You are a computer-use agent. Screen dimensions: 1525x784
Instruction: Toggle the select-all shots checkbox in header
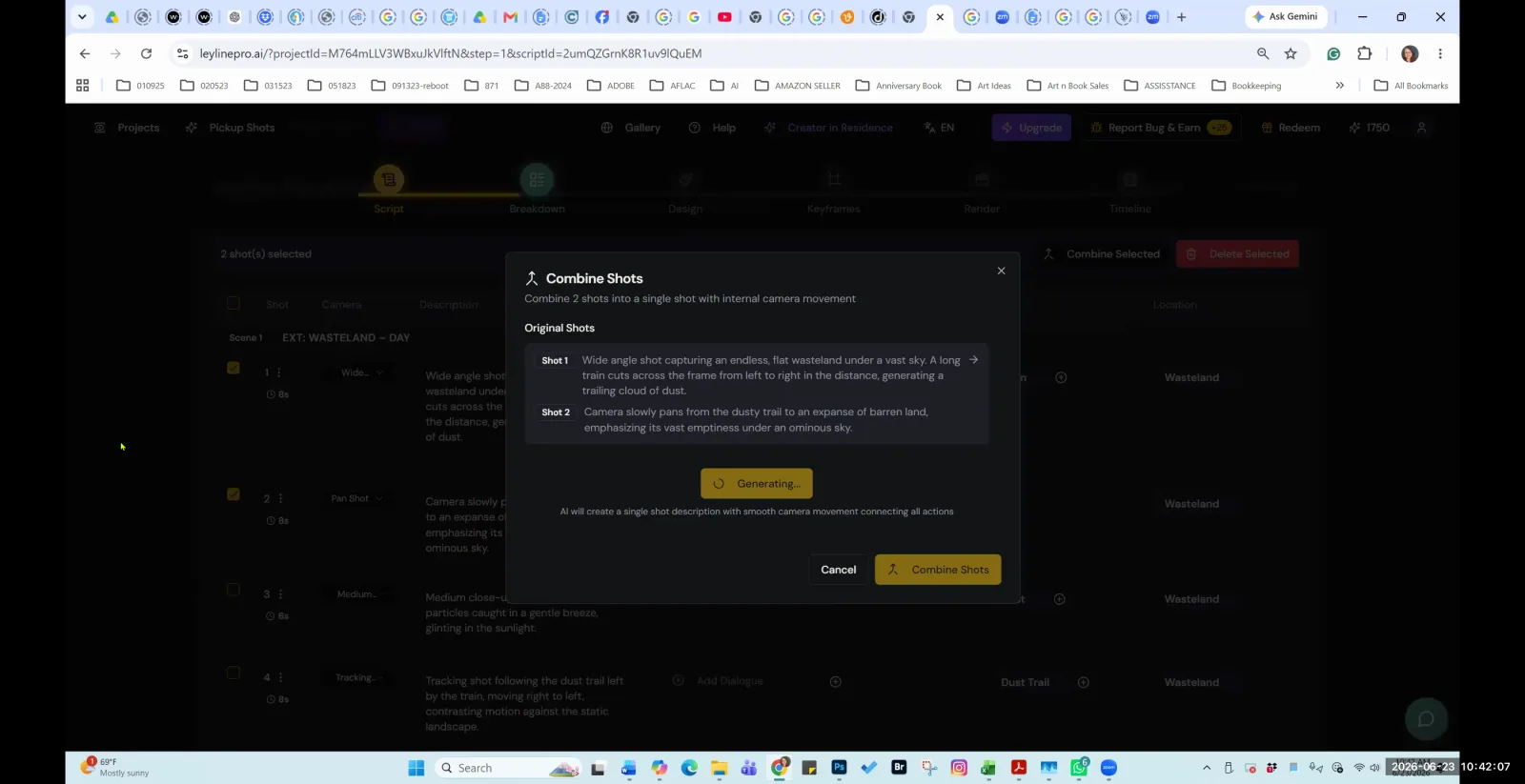tap(234, 303)
